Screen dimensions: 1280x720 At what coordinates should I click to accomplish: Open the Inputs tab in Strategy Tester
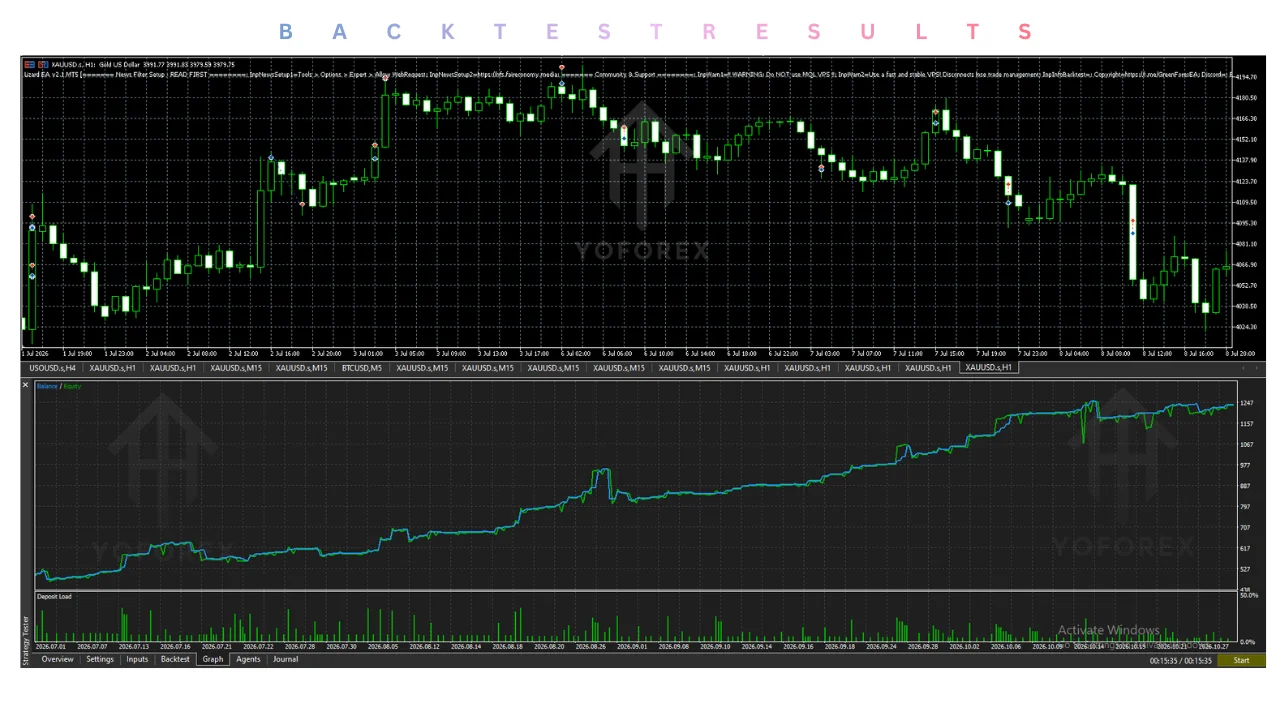(137, 660)
